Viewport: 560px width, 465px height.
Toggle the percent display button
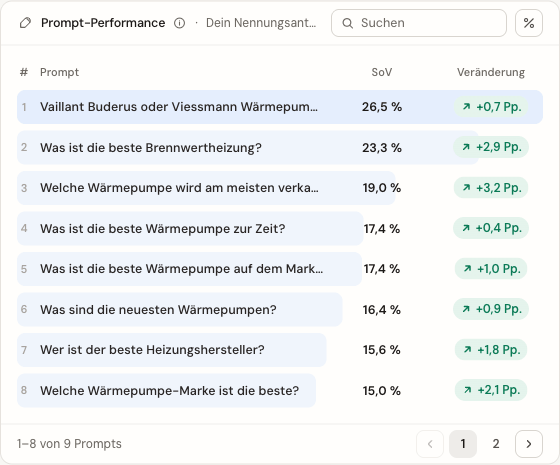pyautogui.click(x=529, y=23)
